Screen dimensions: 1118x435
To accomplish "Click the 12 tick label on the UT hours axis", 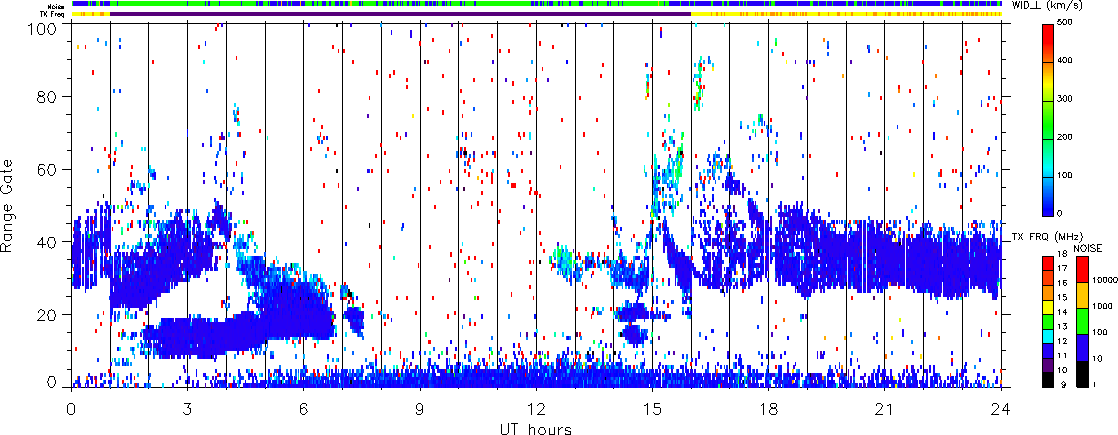I will (536, 409).
